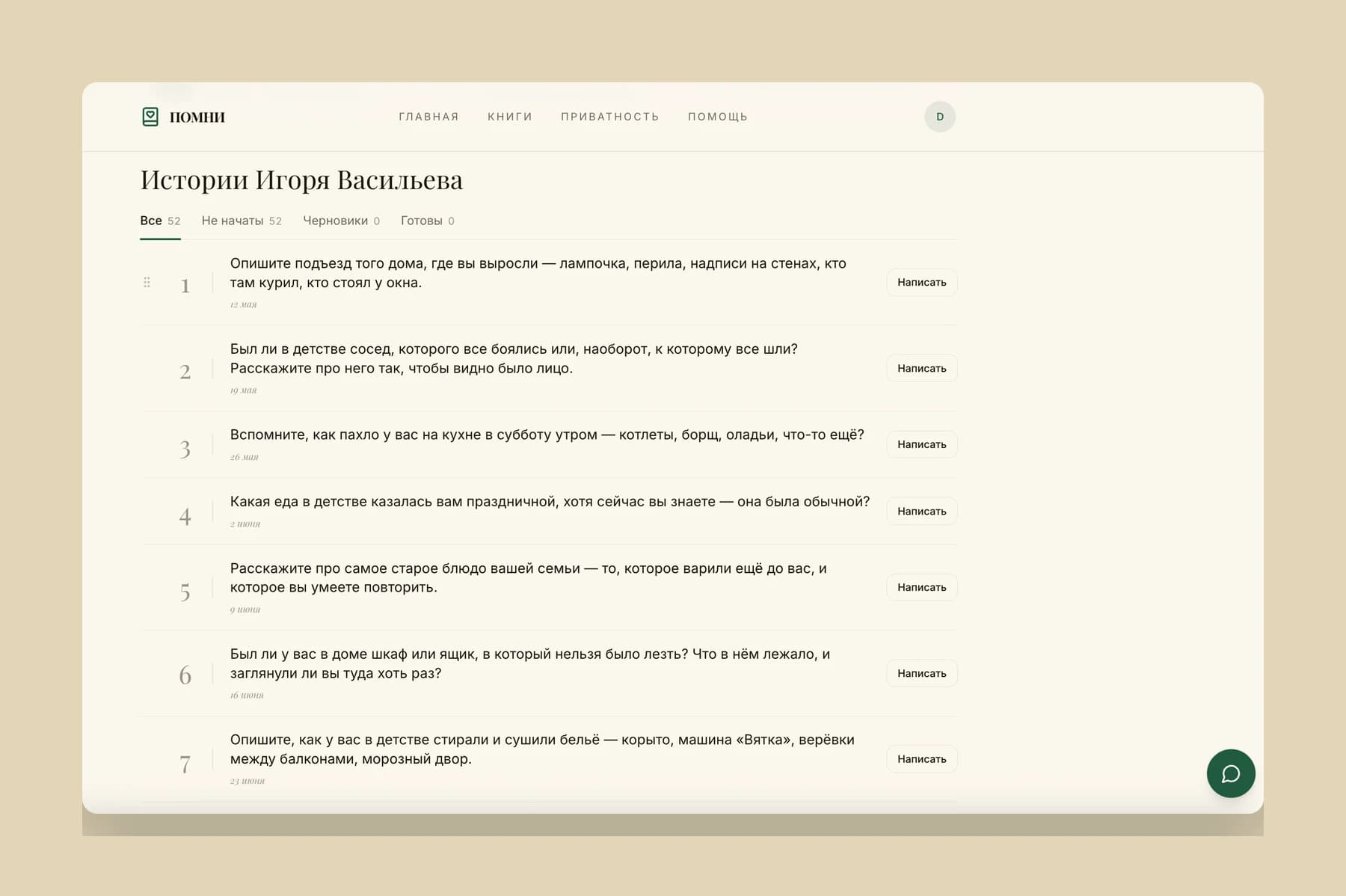
Task: Open the Приватность page
Action: point(610,117)
